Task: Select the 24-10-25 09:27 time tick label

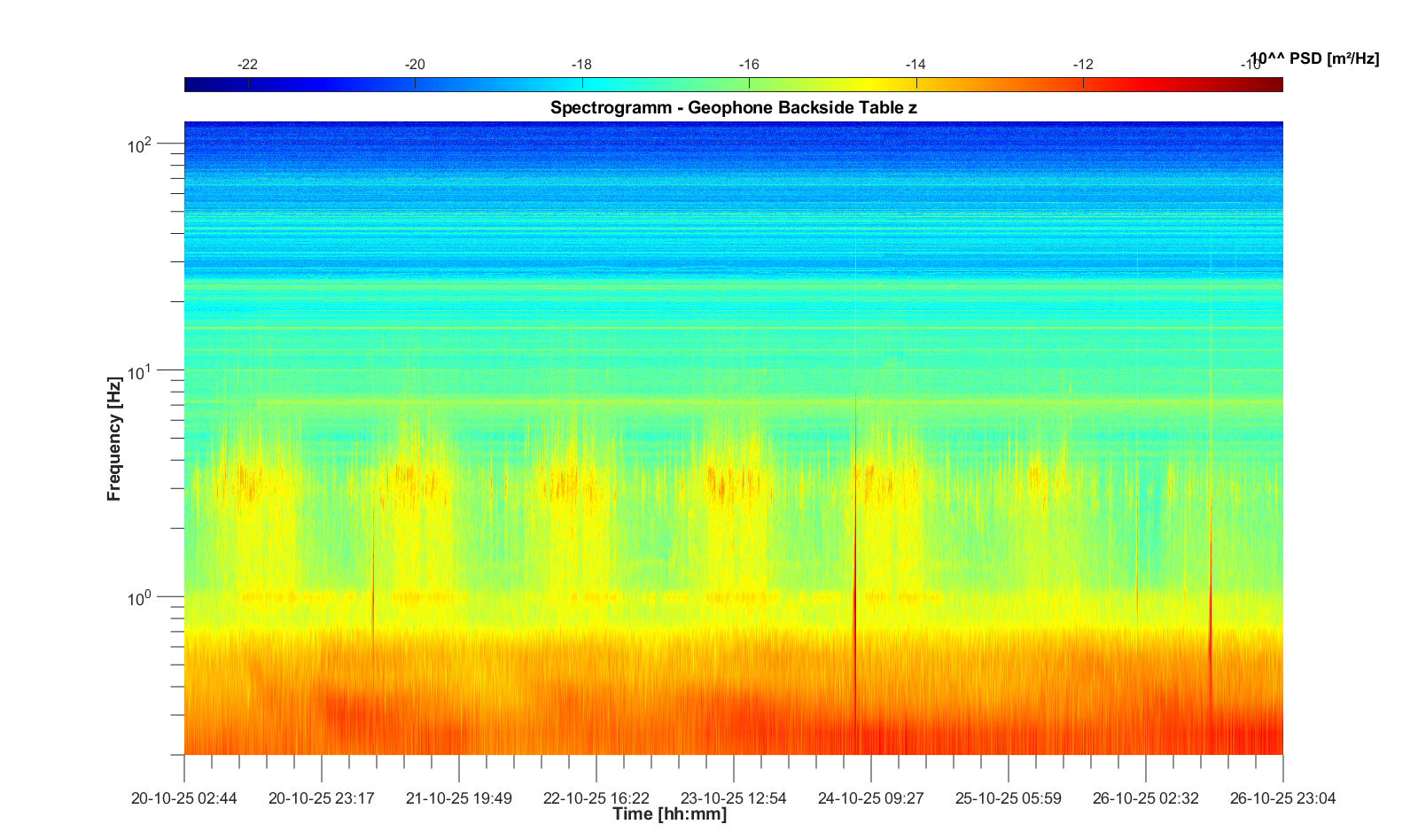Action: [871, 798]
